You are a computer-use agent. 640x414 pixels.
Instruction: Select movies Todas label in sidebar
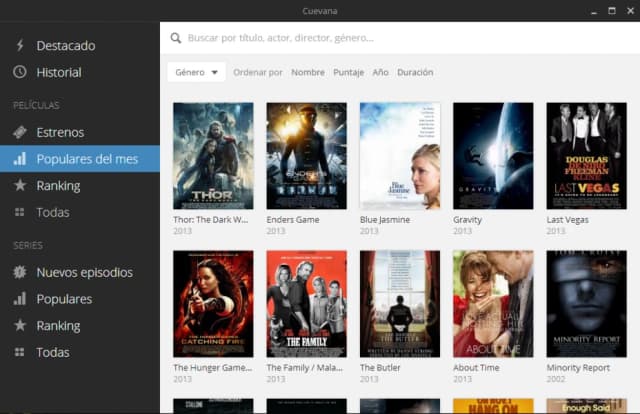click(x=53, y=212)
